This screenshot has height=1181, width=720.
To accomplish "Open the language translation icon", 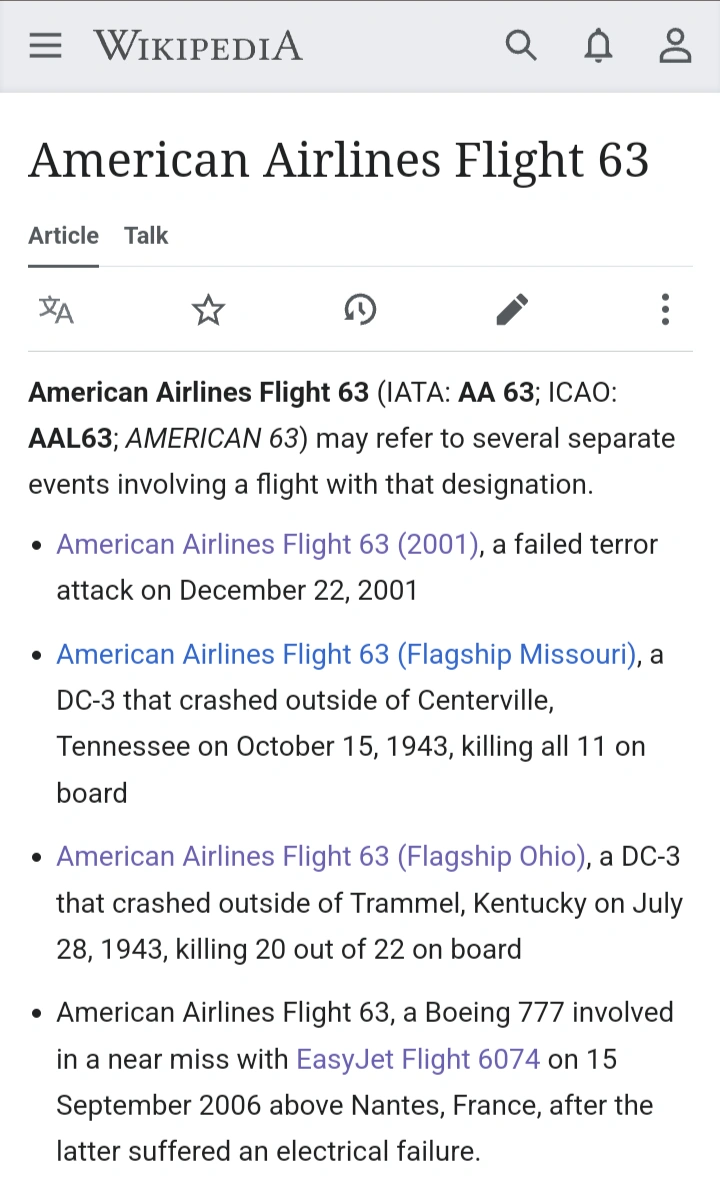I will pos(56,310).
